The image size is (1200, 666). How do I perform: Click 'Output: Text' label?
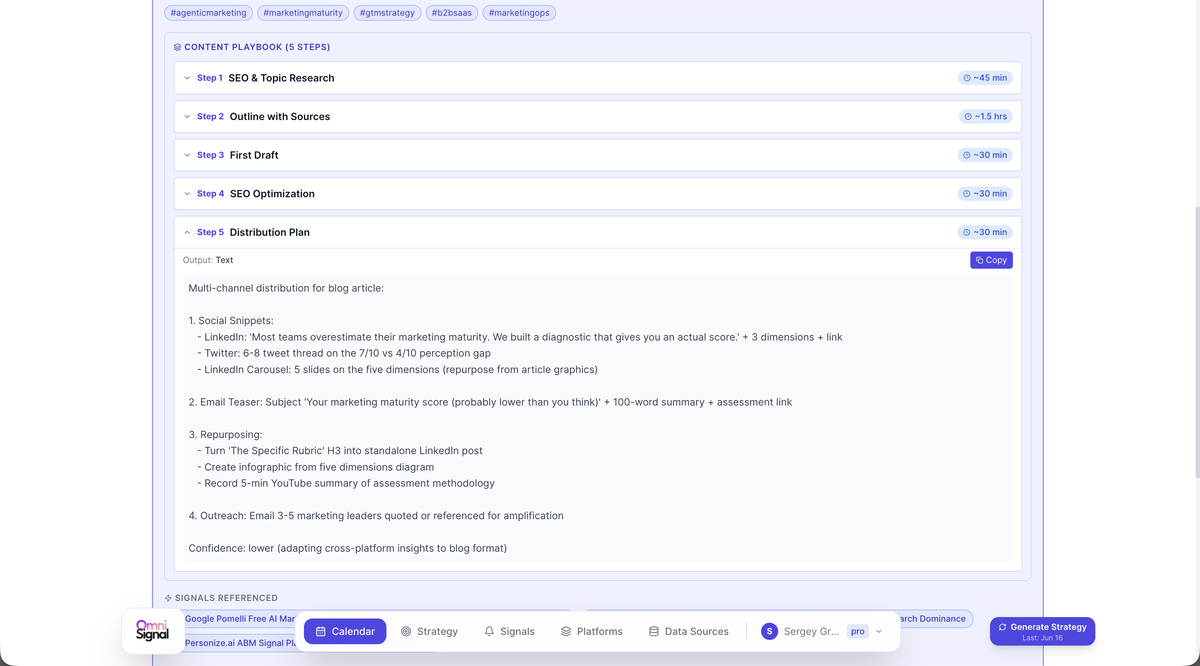[208, 260]
